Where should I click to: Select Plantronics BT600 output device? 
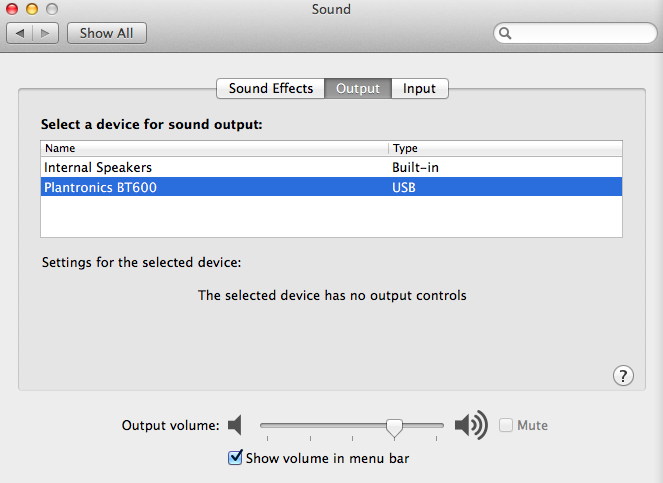click(331, 187)
